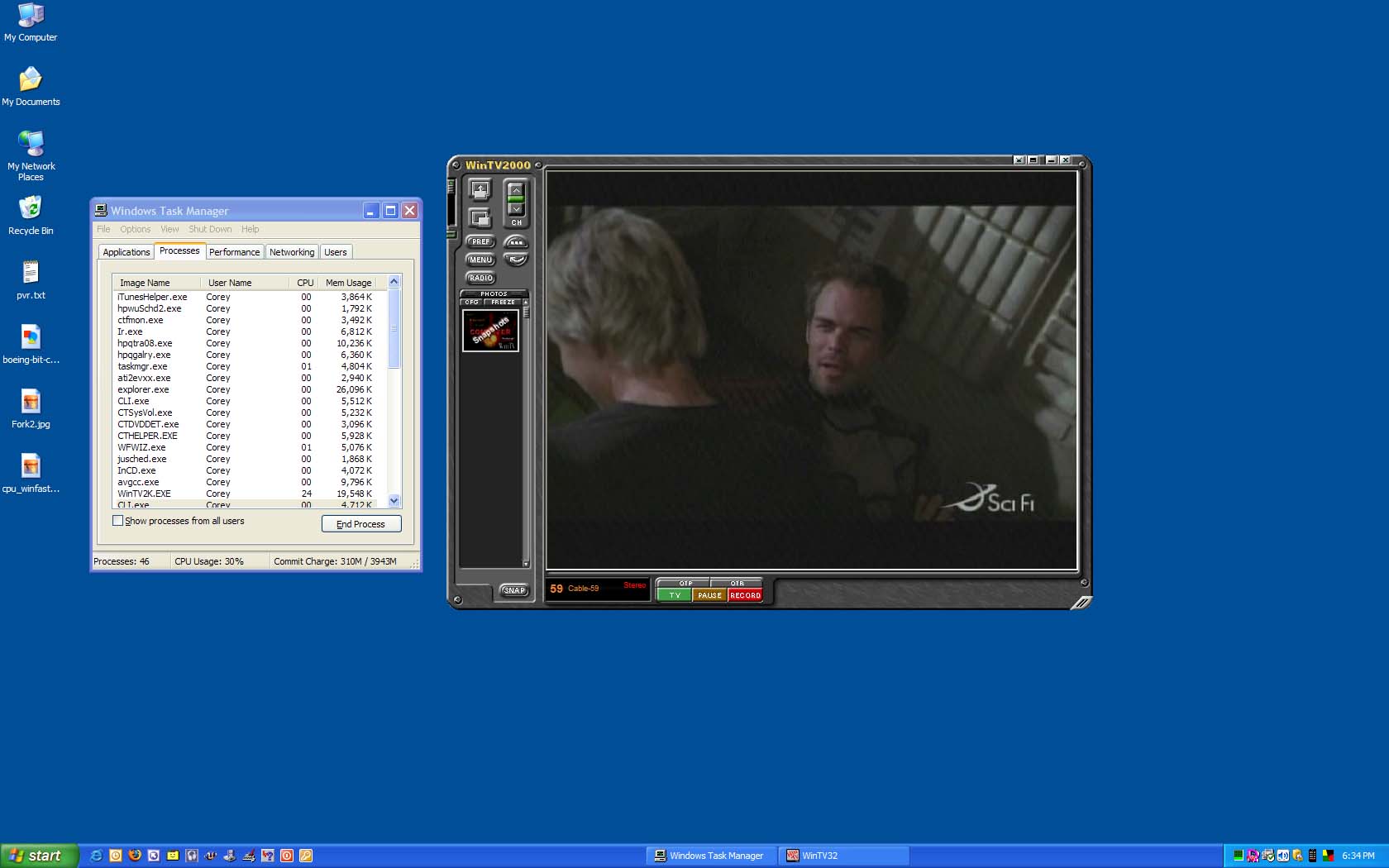1389x868 pixels.
Task: Select the WinTV2K.EXE process row
Action: (245, 494)
